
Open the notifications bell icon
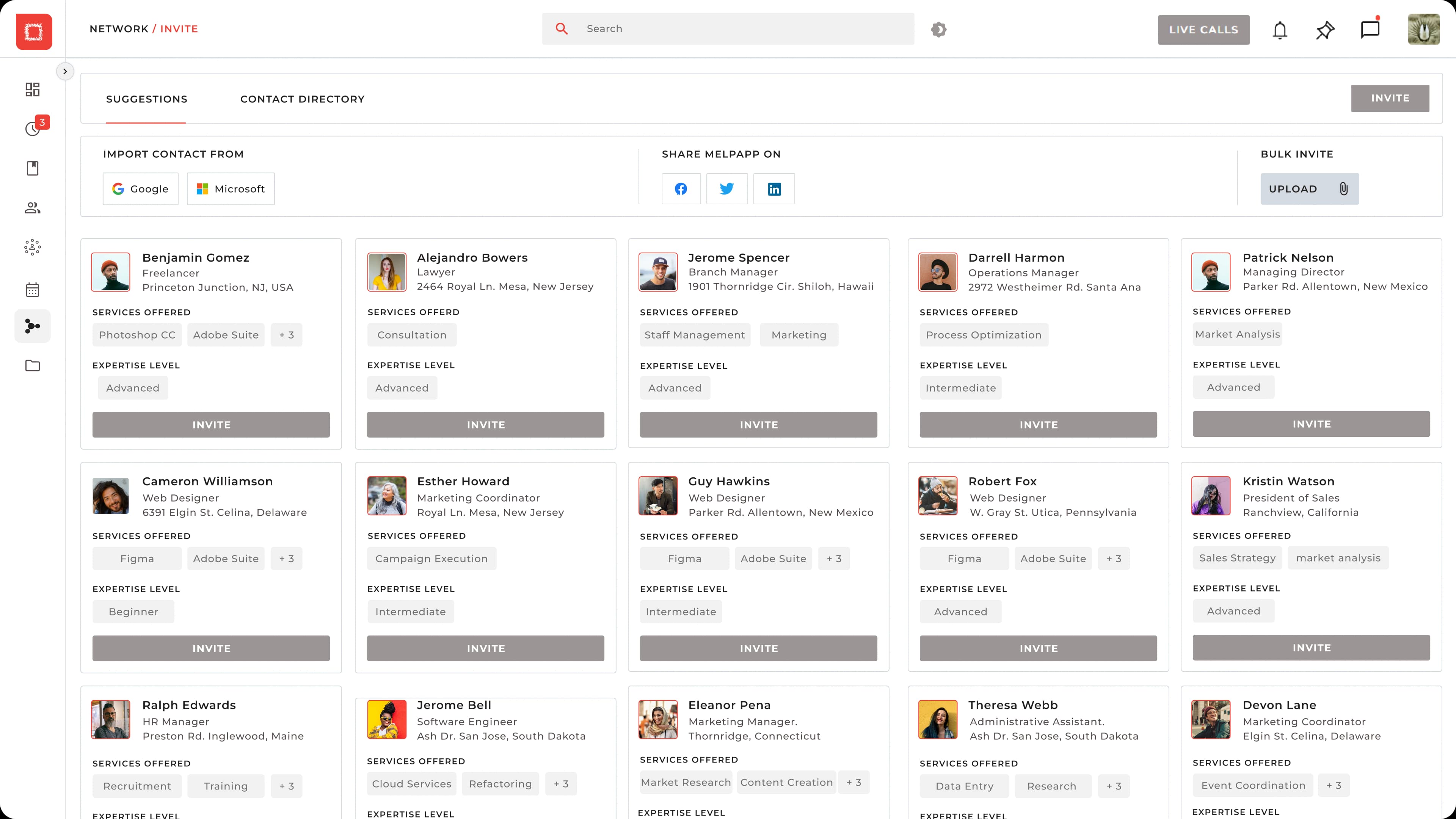[x=1280, y=30]
